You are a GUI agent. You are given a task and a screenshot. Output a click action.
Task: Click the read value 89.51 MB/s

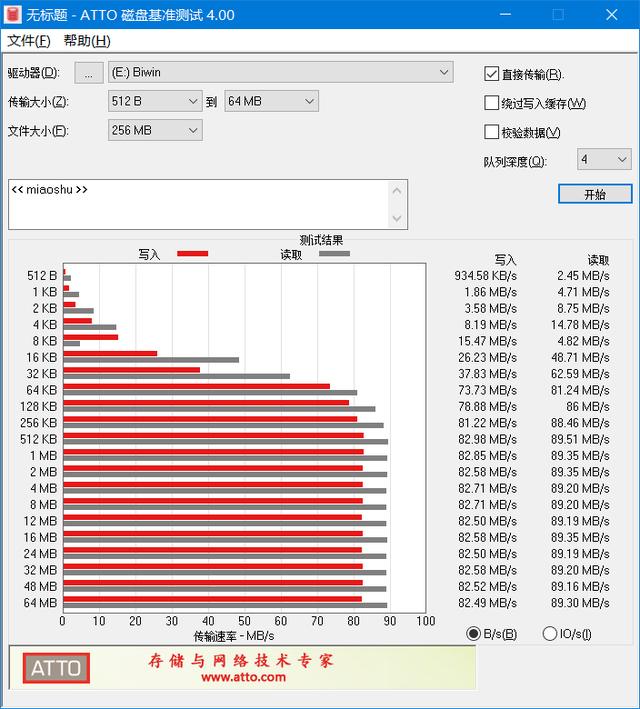click(580, 440)
